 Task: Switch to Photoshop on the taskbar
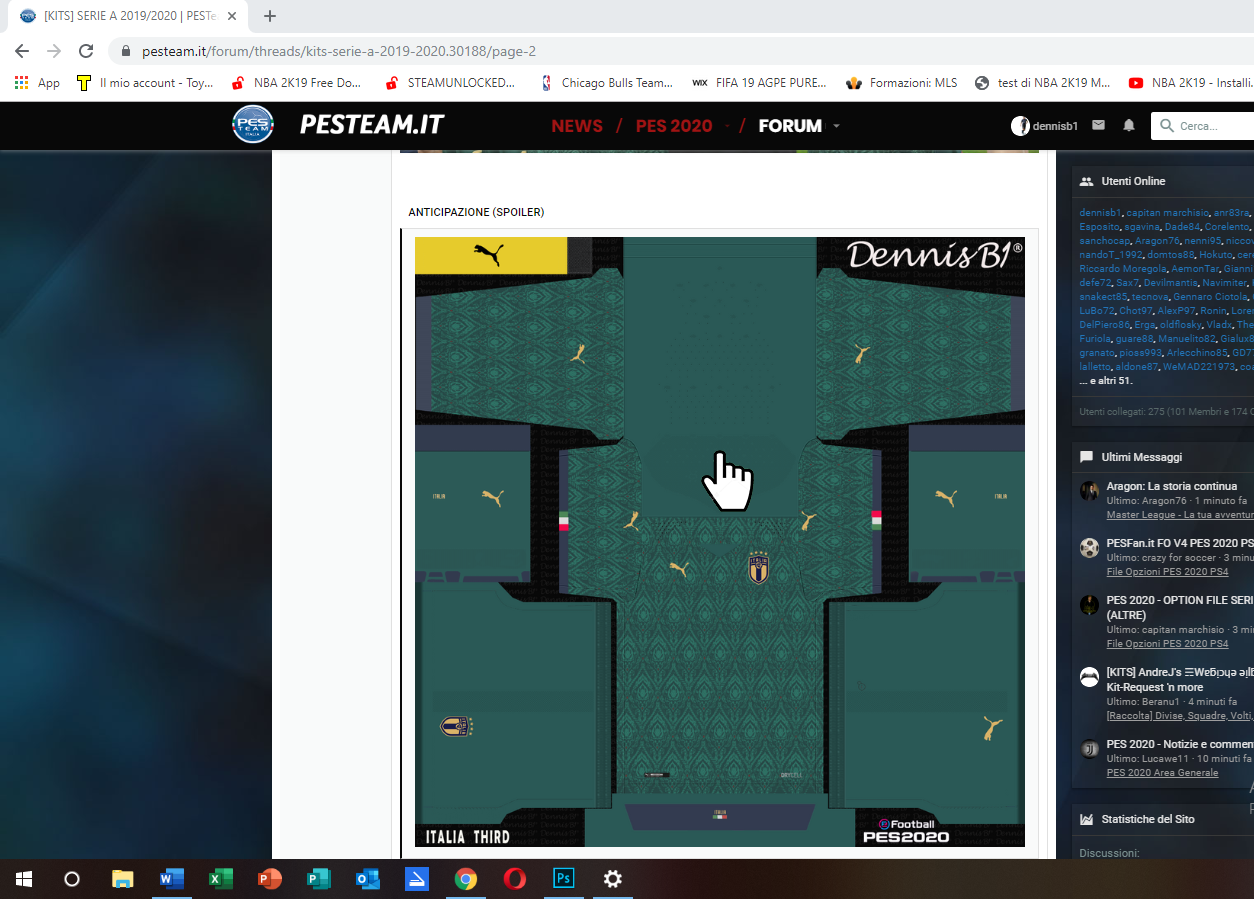[564, 879]
